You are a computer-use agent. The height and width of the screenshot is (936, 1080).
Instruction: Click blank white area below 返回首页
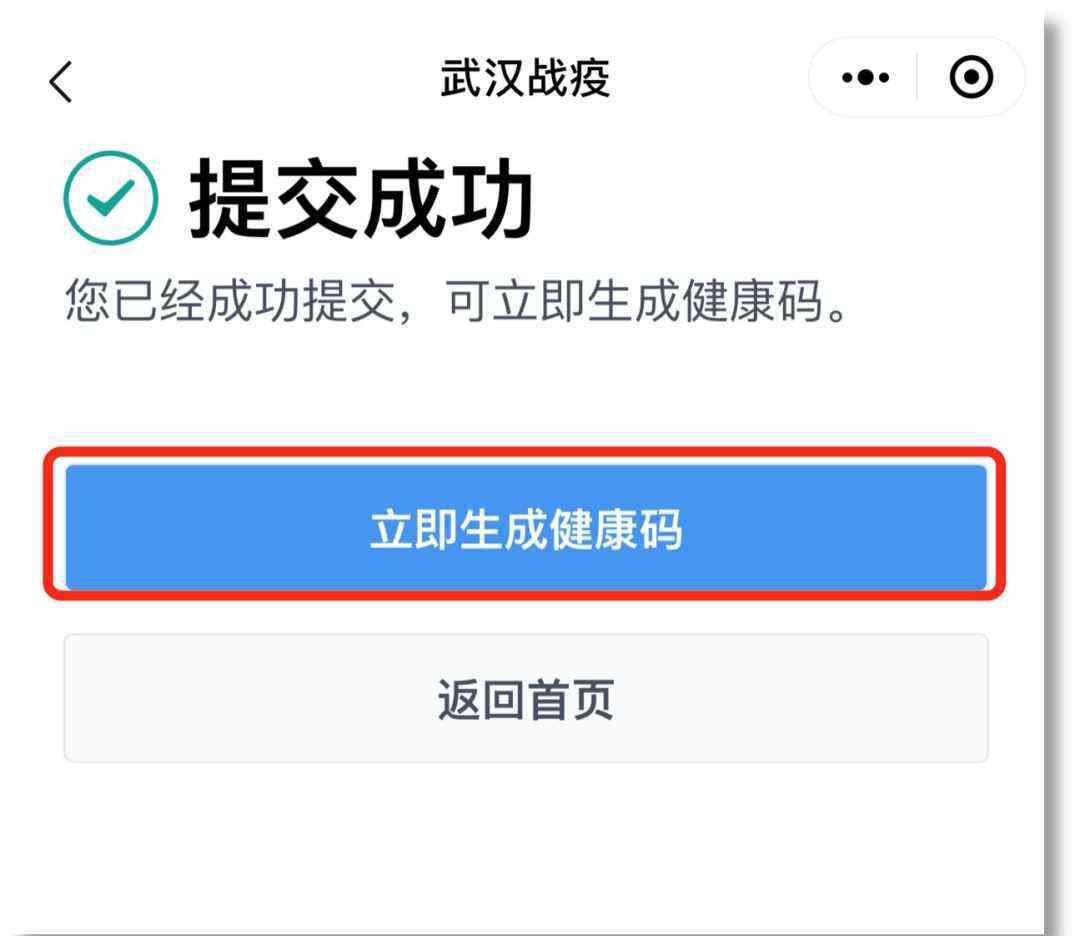[x=526, y=847]
